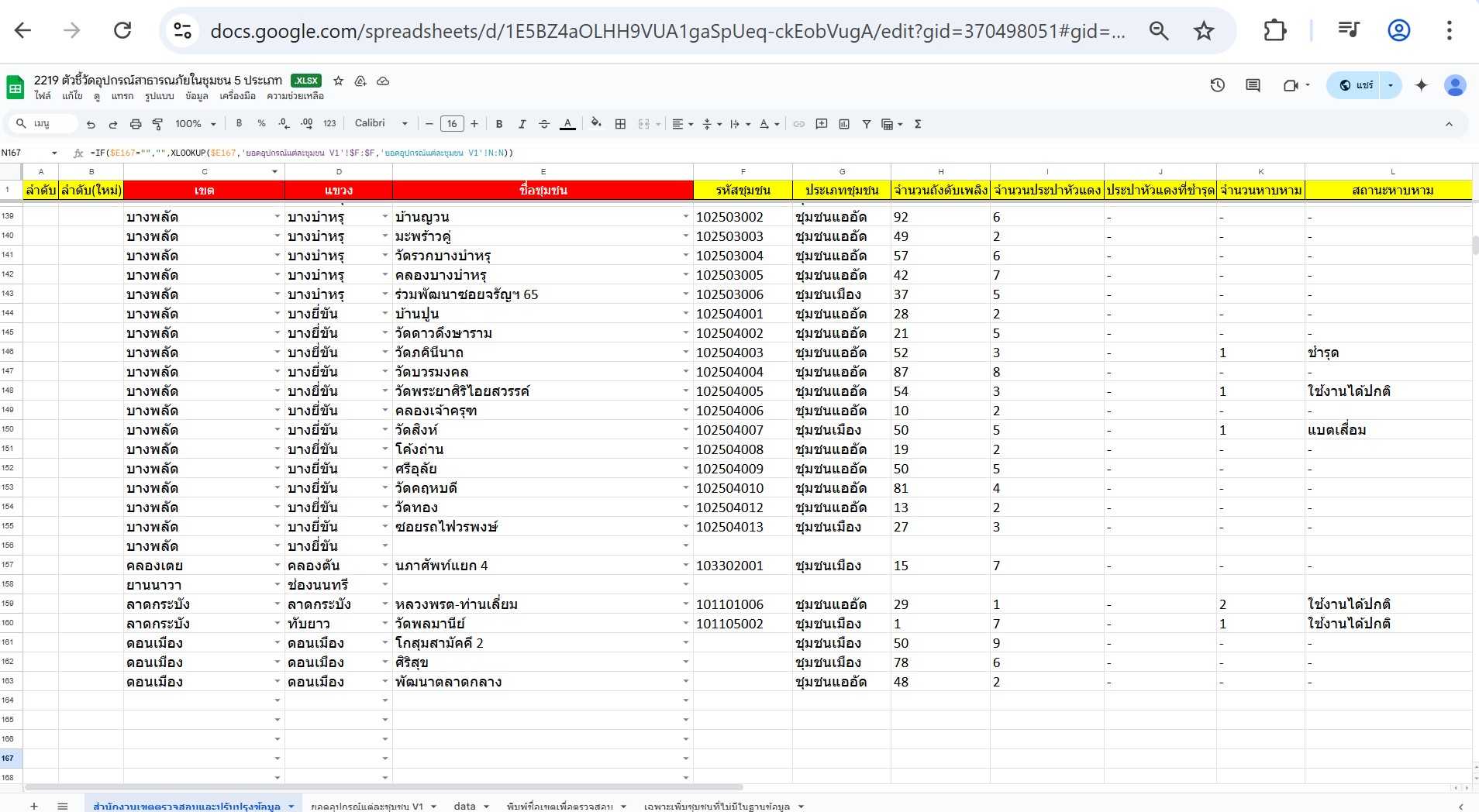Open the ความช่วยเหลือ help menu
Screen dimensions: 1479x812
[295, 96]
